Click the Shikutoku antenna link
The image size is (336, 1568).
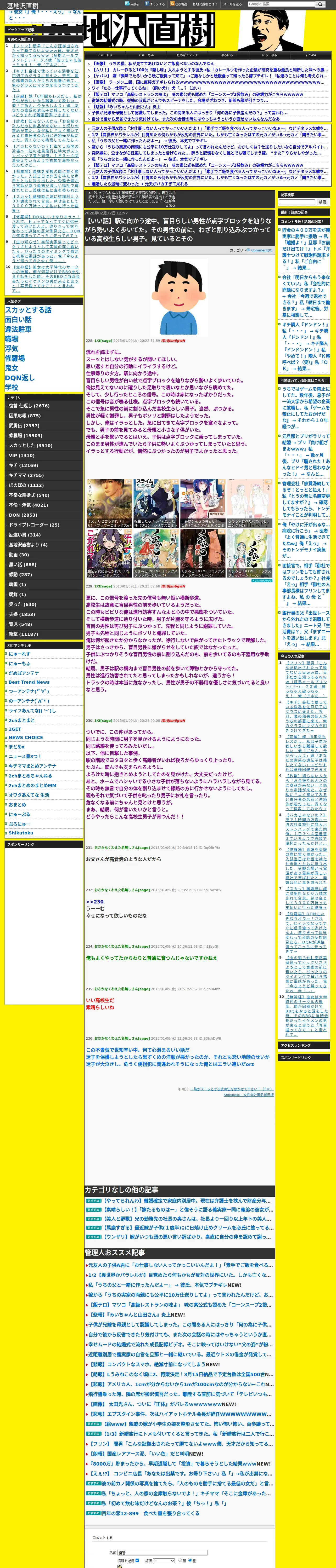pyautogui.click(x=21, y=833)
